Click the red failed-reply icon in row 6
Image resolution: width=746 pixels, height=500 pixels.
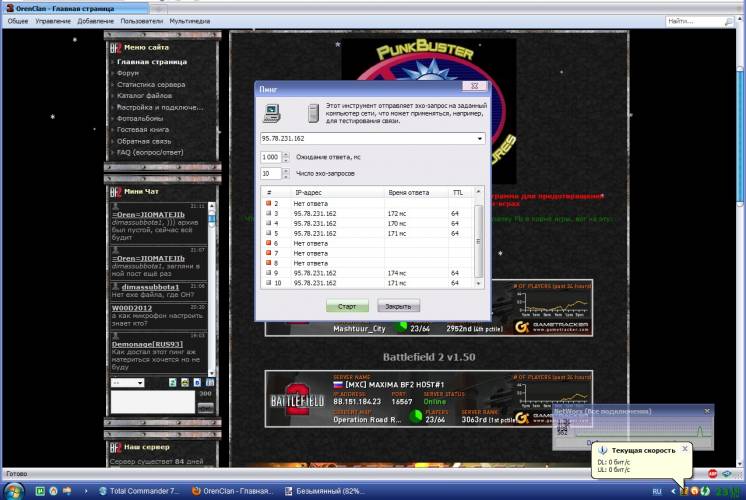pos(268,243)
